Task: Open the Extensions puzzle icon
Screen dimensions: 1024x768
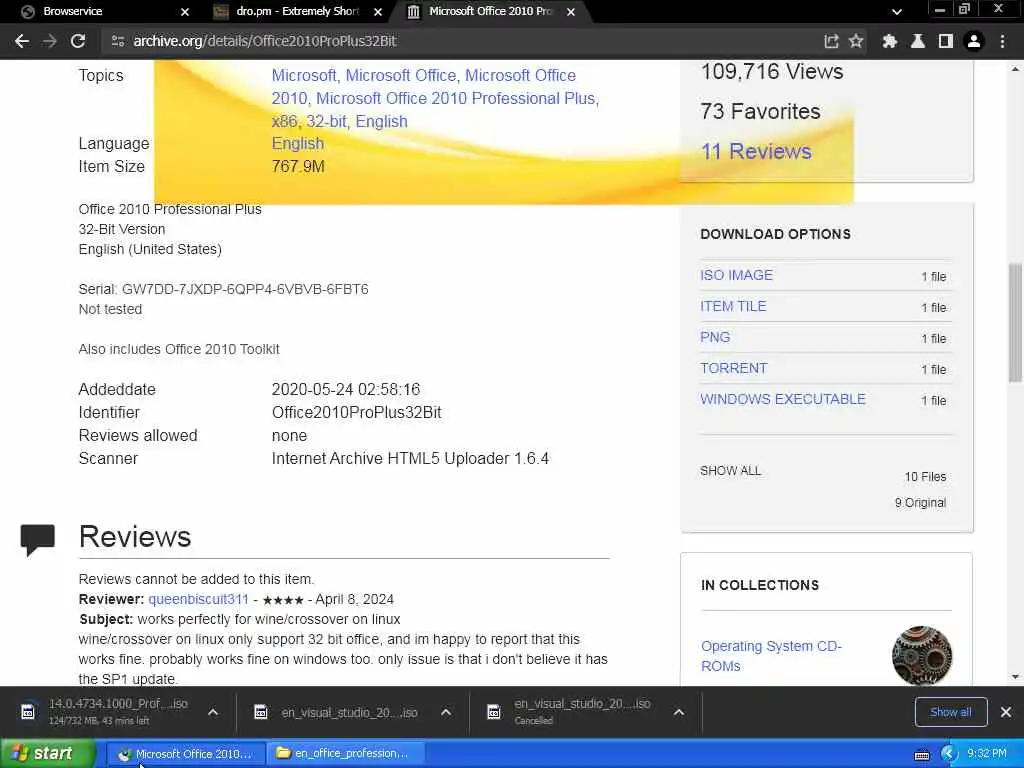Action: pos(889,41)
